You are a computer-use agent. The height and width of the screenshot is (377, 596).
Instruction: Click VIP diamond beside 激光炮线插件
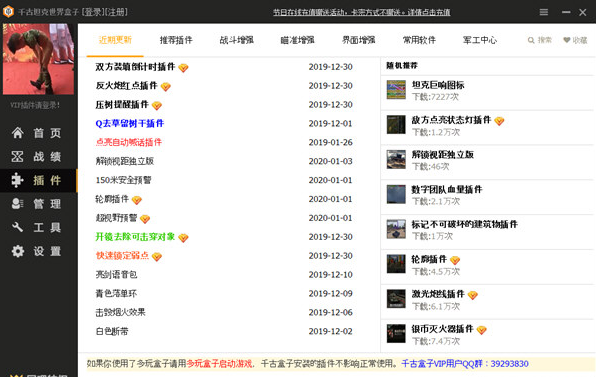(x=472, y=295)
